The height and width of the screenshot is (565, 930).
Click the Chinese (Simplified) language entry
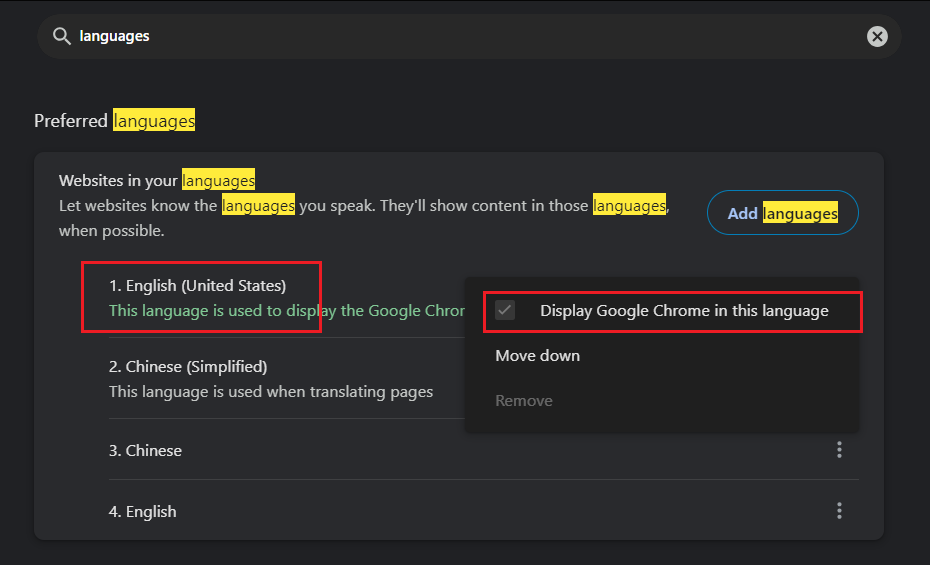pyautogui.click(x=188, y=367)
